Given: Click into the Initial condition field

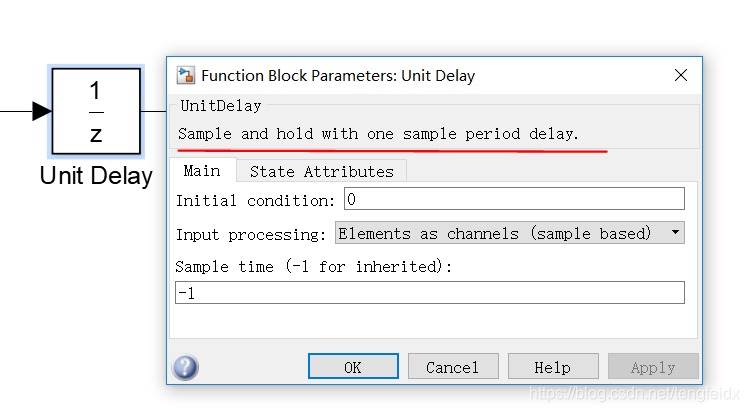Looking at the screenshot, I should [514, 199].
